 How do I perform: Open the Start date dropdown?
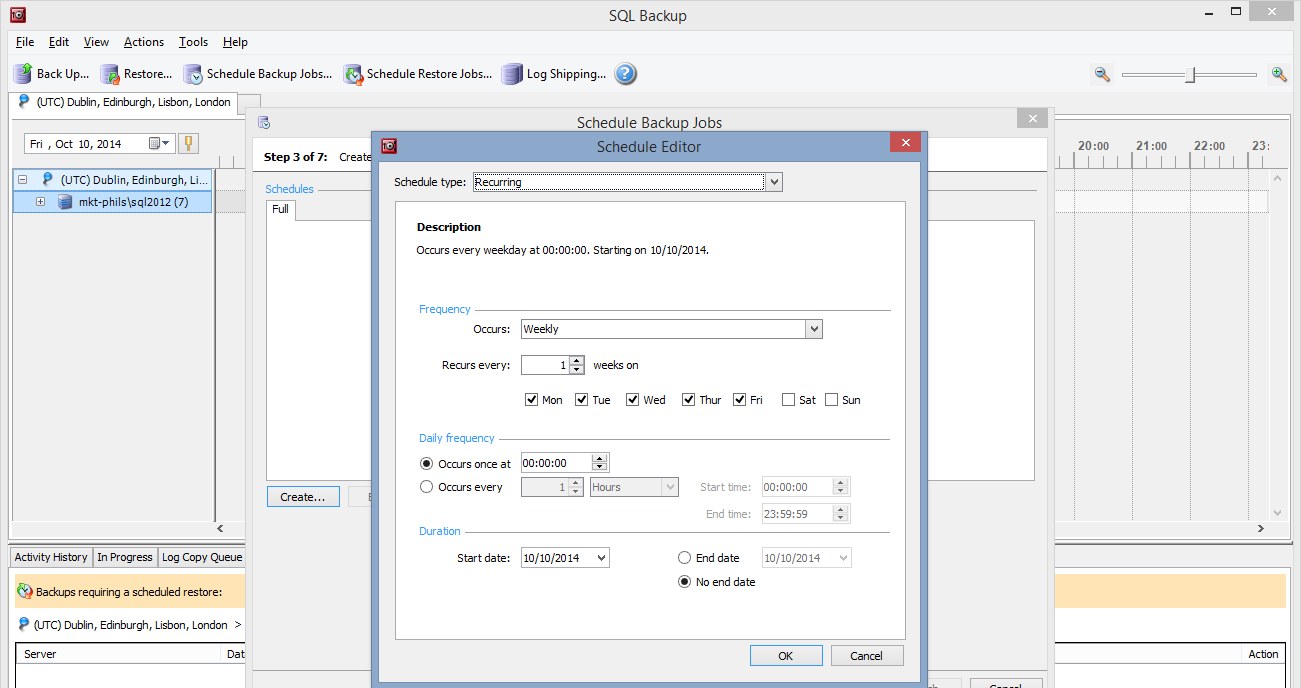coord(600,558)
